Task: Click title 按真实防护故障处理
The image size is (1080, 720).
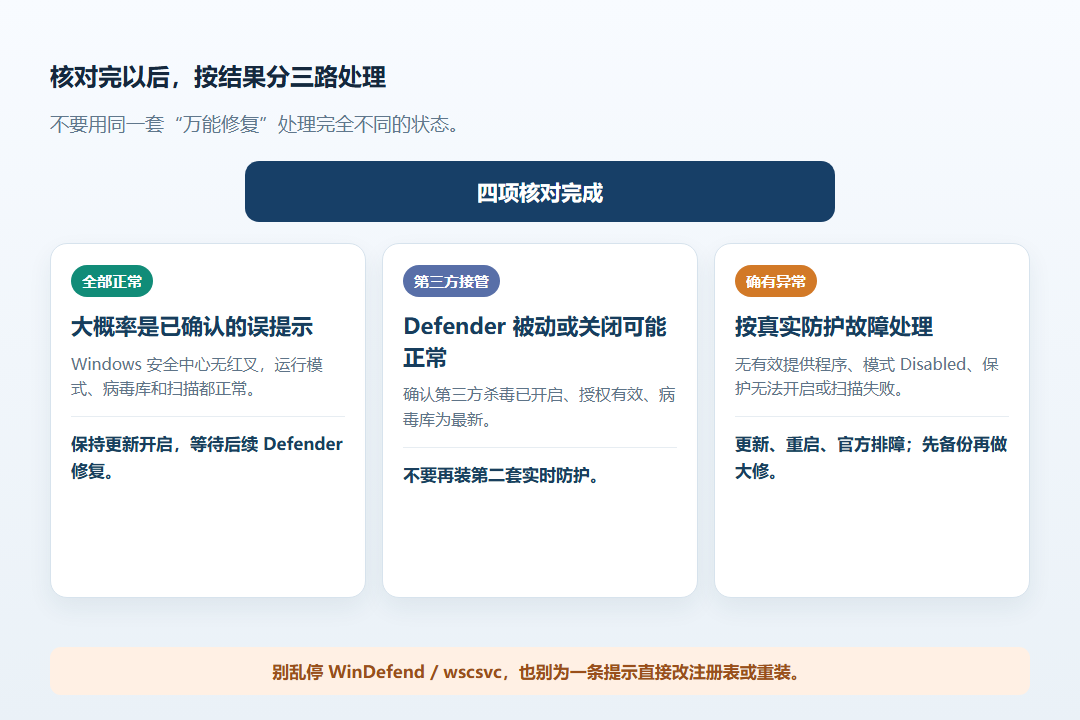Action: [x=833, y=327]
